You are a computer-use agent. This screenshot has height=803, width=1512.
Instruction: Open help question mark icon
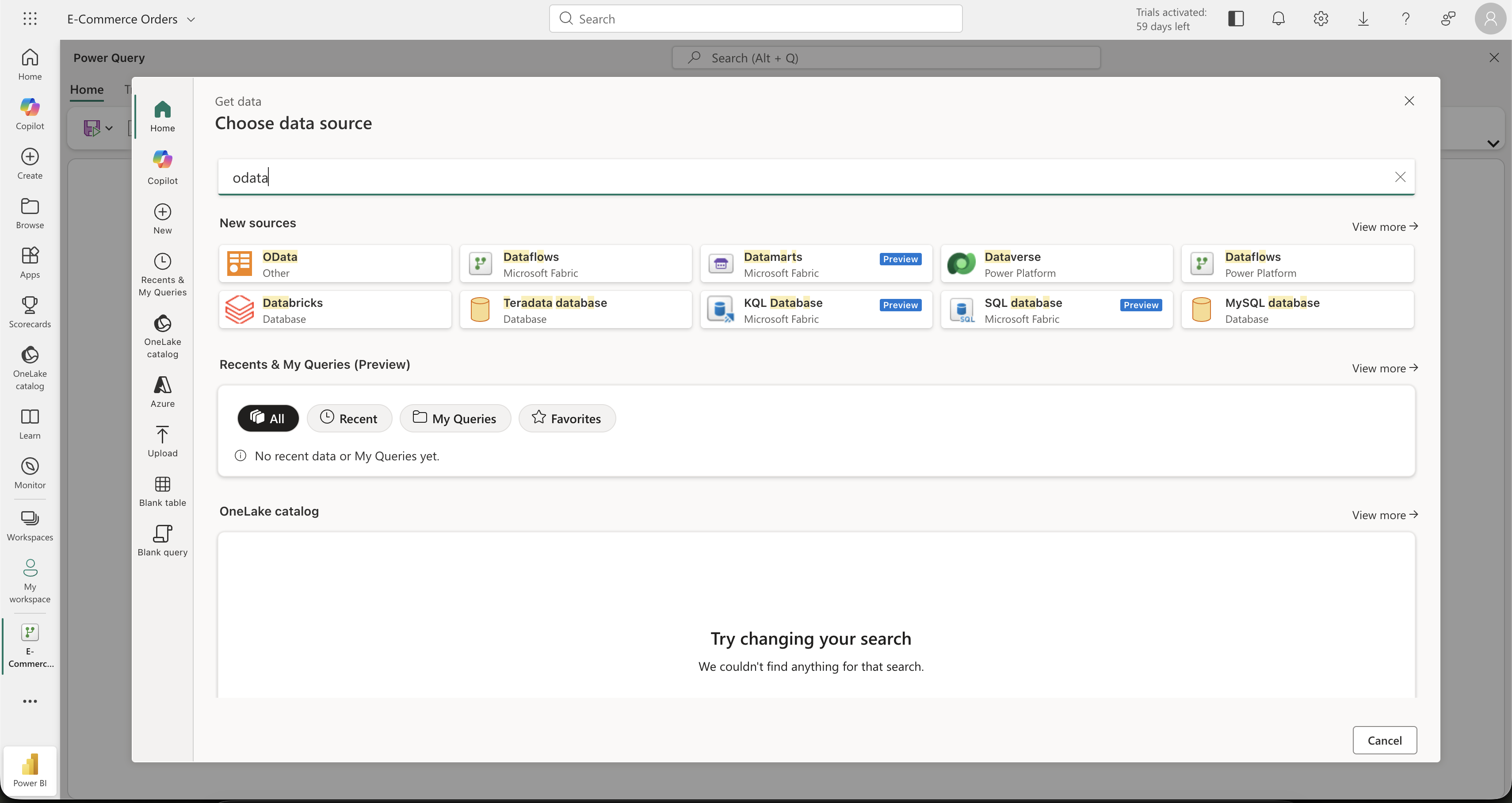point(1406,19)
